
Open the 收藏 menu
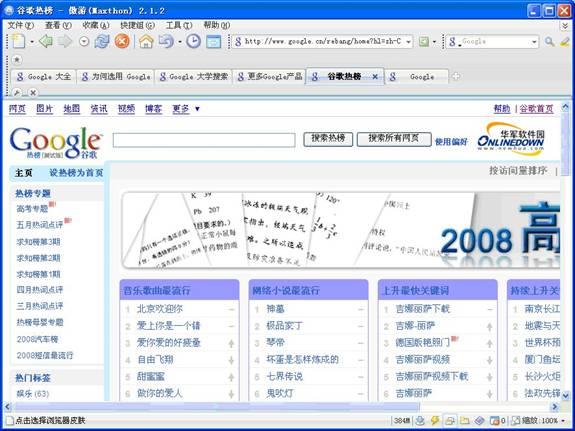click(96, 25)
